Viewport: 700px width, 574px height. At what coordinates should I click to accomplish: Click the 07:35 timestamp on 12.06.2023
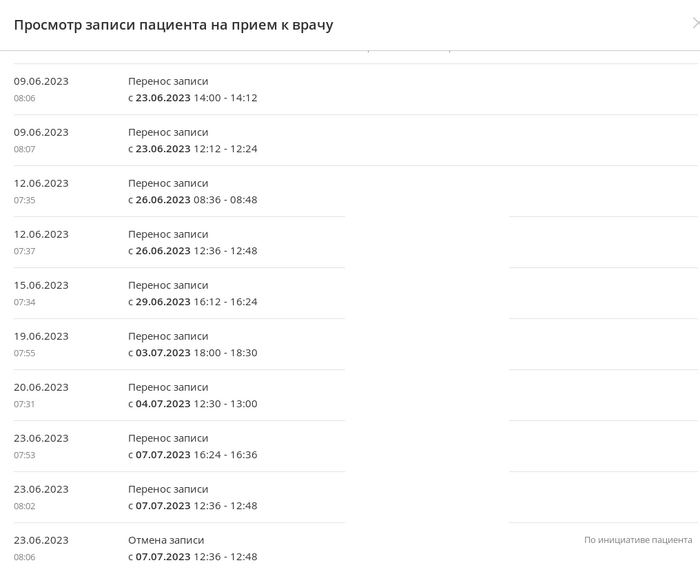25,200
